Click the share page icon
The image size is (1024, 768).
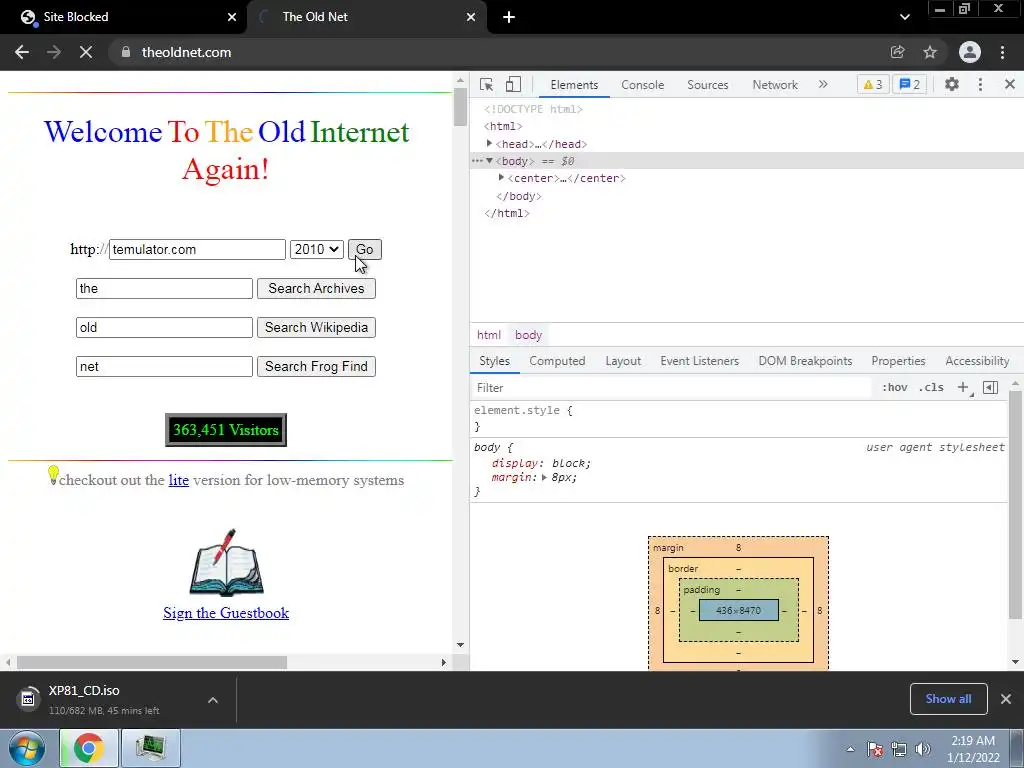tap(897, 52)
